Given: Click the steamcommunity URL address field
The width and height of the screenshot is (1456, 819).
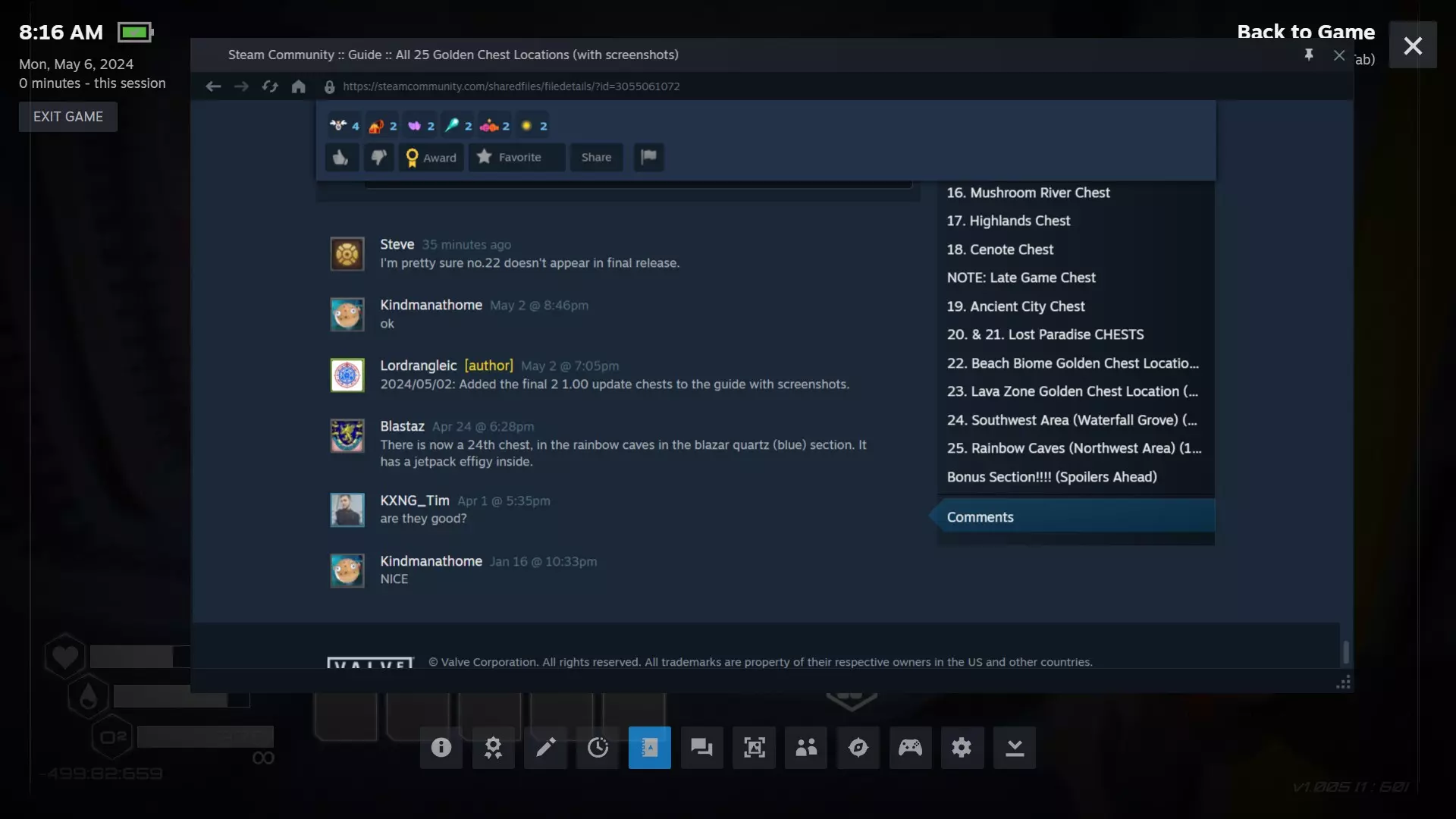Looking at the screenshot, I should [510, 86].
